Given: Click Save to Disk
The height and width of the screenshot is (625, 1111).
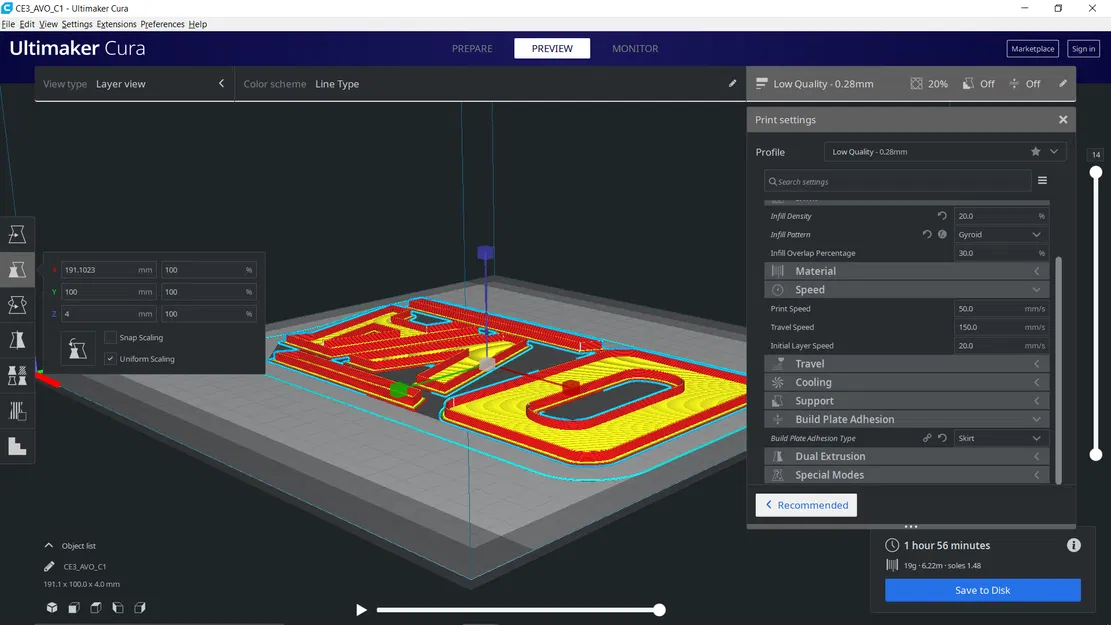Looking at the screenshot, I should point(983,590).
